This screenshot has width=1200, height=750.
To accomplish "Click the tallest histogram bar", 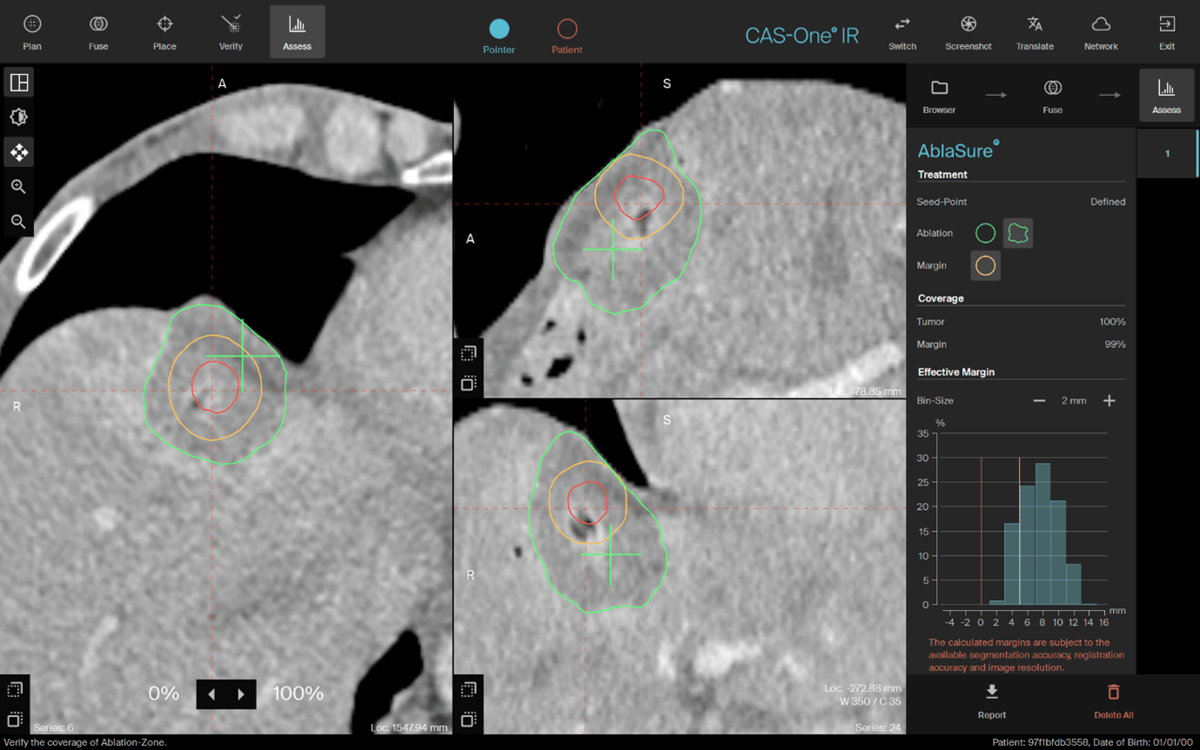I will [1043, 534].
